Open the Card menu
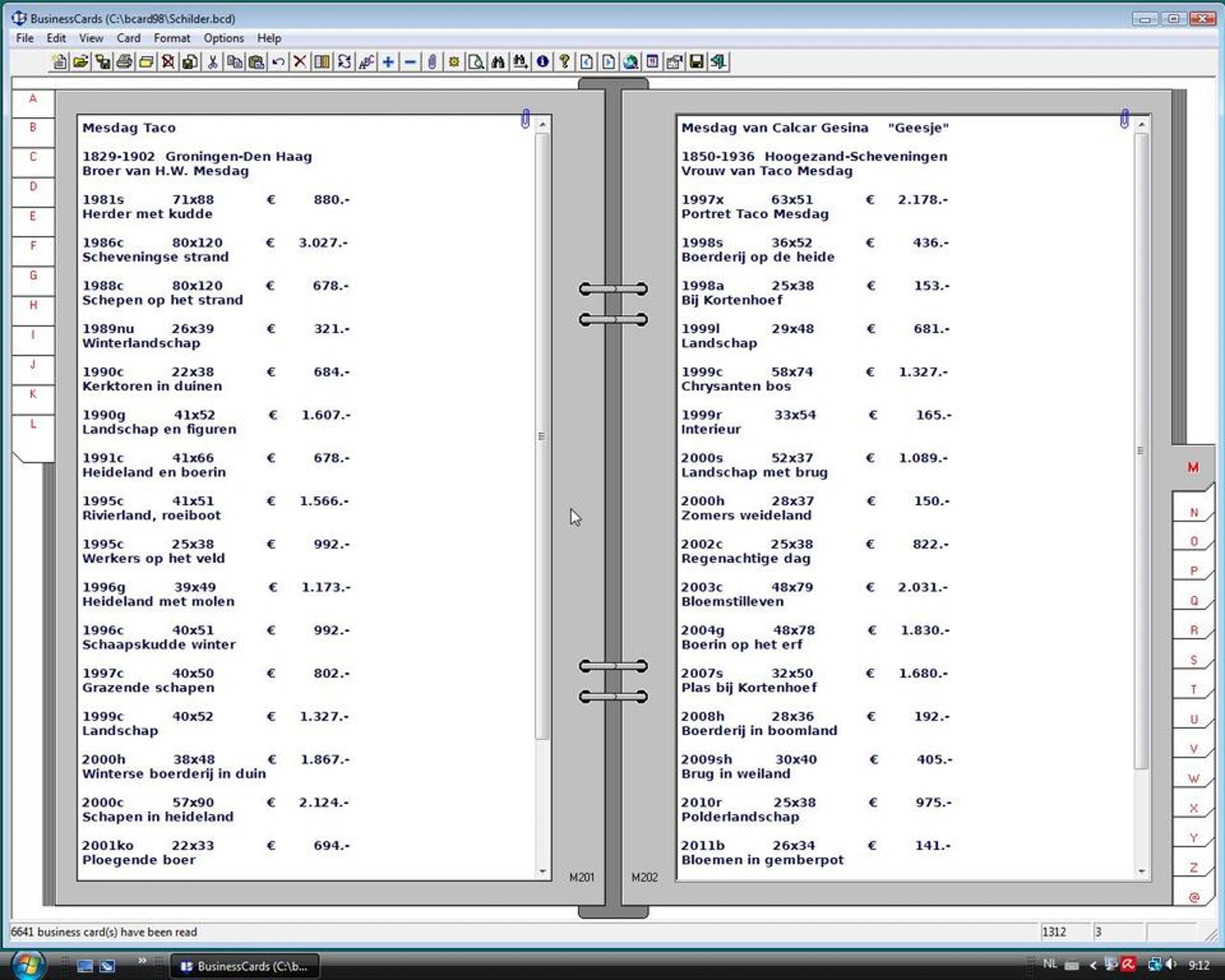1225x980 pixels. [x=129, y=38]
